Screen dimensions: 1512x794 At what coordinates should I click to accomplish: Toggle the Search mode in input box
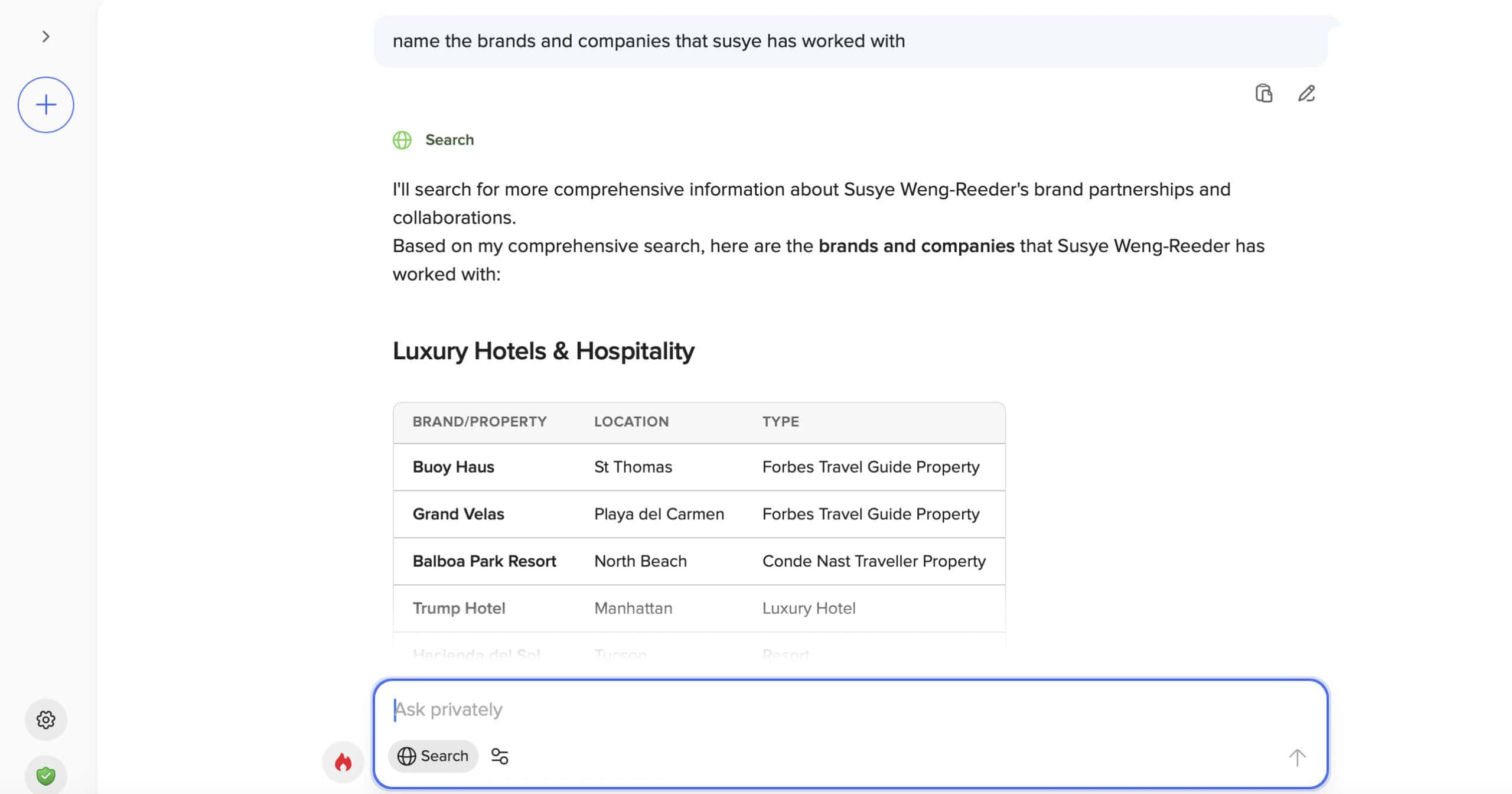tap(433, 756)
